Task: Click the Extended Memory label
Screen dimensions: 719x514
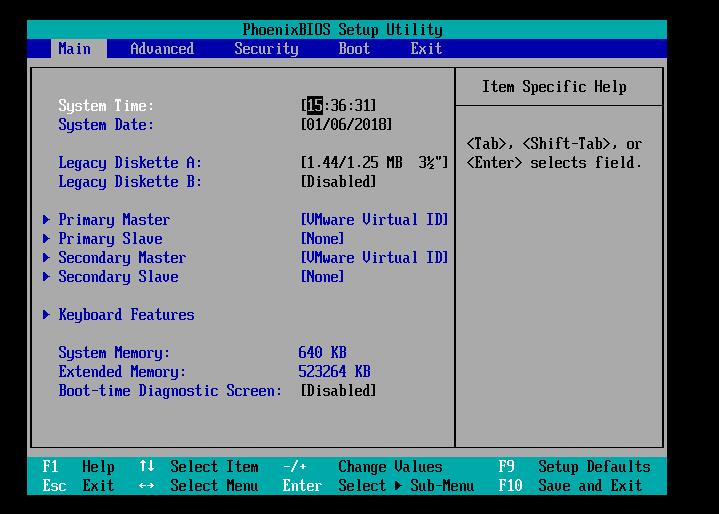Action: [x=122, y=372]
